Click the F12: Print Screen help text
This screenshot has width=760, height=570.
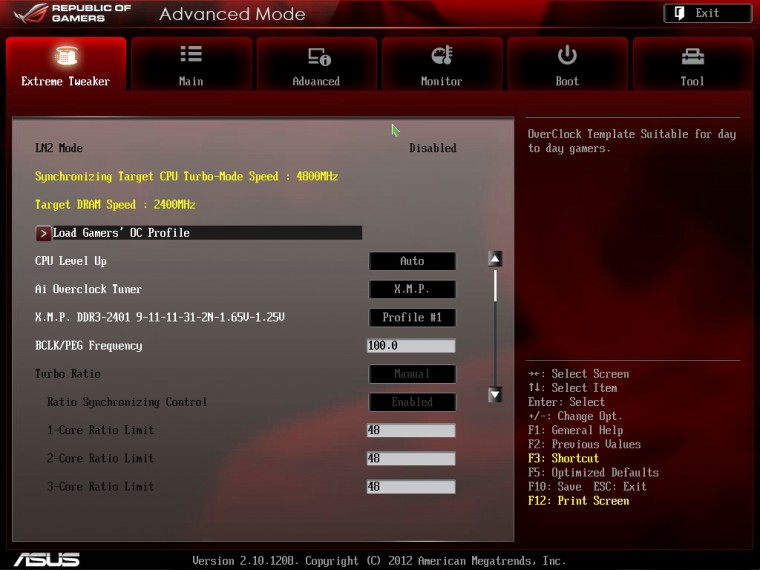(578, 501)
